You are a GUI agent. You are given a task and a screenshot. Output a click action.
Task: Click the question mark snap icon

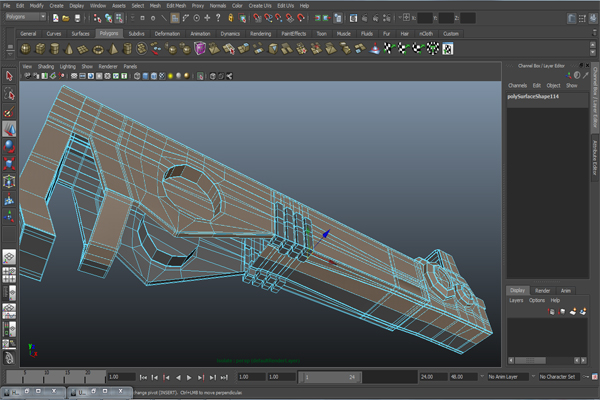pos(218,18)
